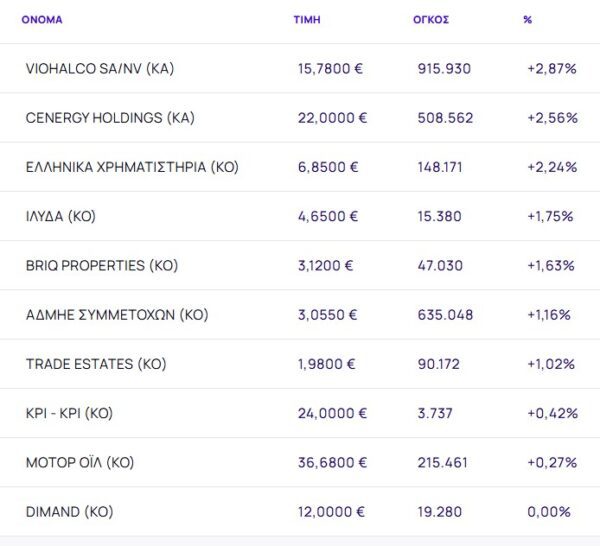
Task: Sort by the ΤΙΜΗ column header
Action: point(306,19)
